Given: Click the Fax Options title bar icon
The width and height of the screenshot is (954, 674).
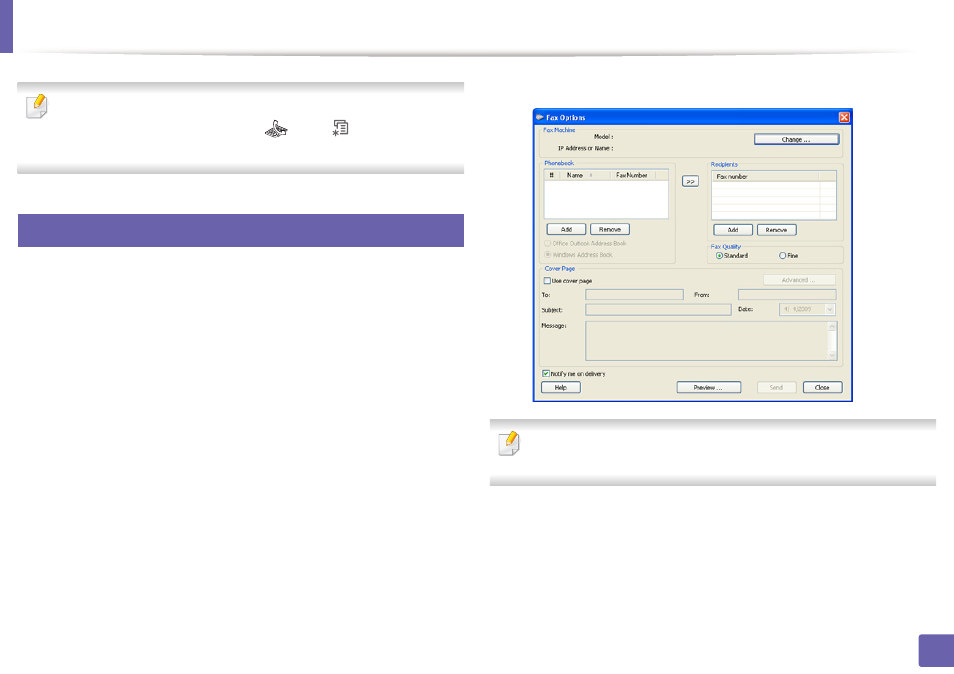Looking at the screenshot, I should coord(540,117).
